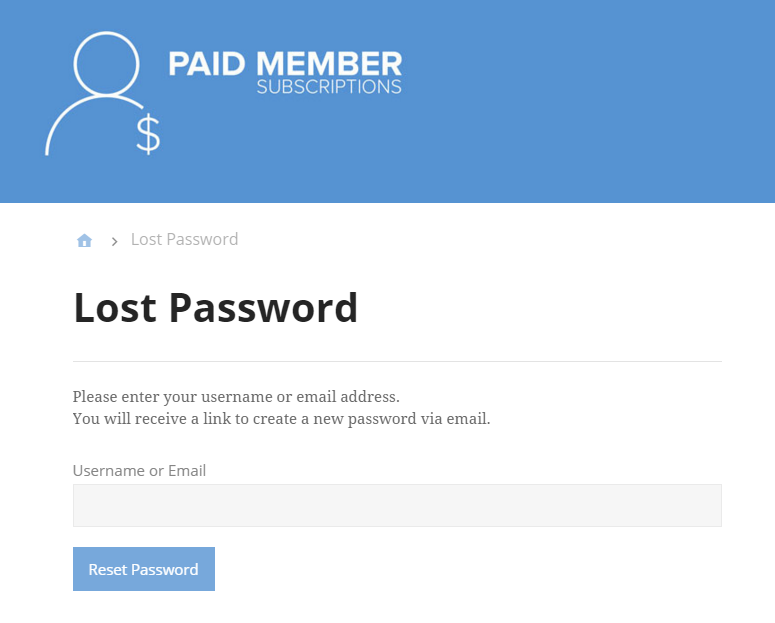This screenshot has height=623, width=775.
Task: Click the white space right of Reset Password
Action: click(x=470, y=569)
